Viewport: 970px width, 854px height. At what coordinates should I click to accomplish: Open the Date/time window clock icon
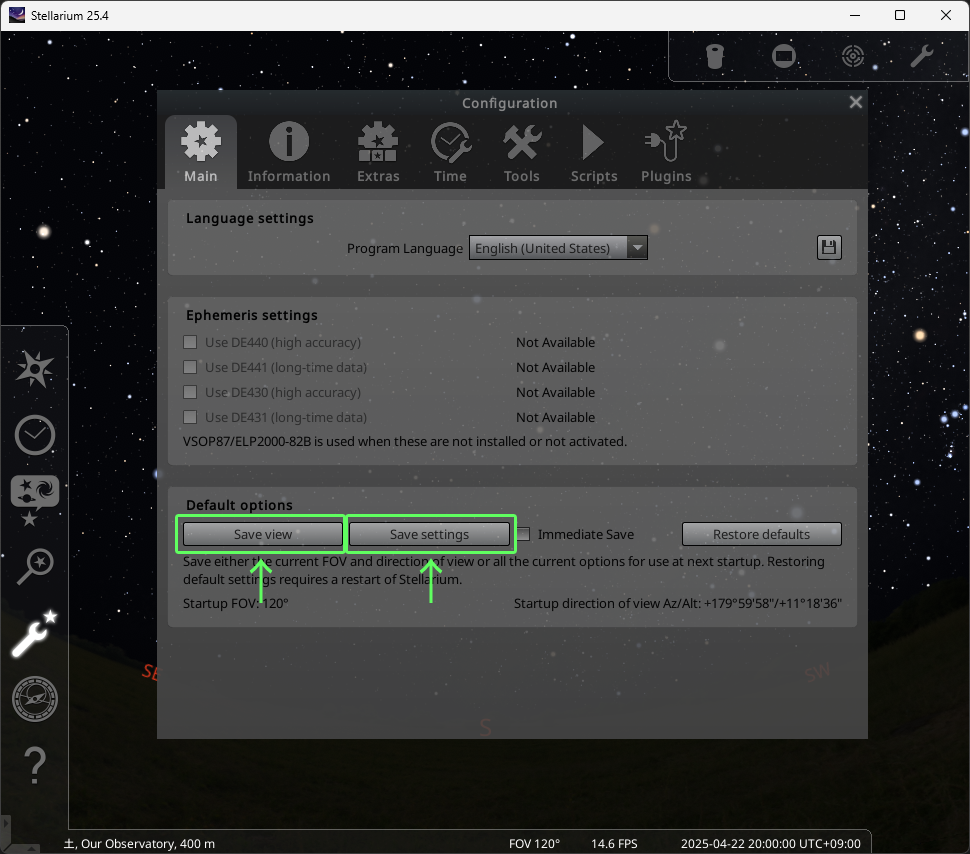pyautogui.click(x=35, y=435)
